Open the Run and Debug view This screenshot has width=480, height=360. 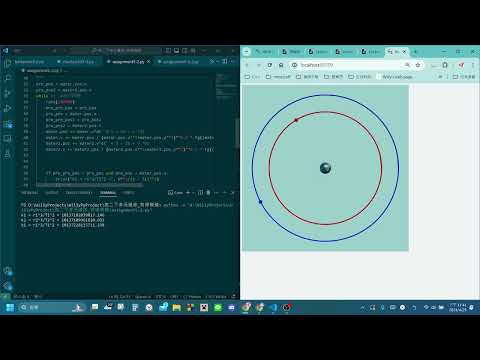click(x=7, y=109)
